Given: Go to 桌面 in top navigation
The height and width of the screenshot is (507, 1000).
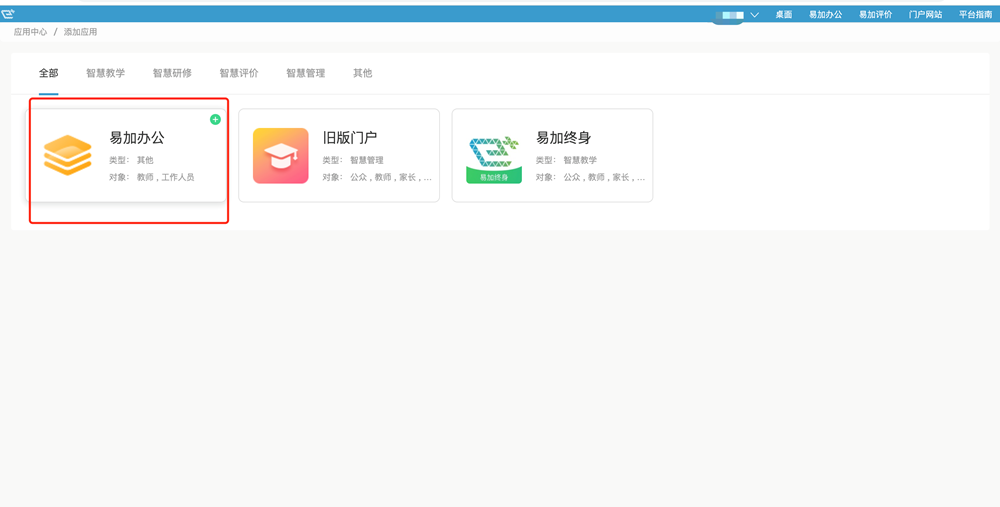Looking at the screenshot, I should (784, 15).
